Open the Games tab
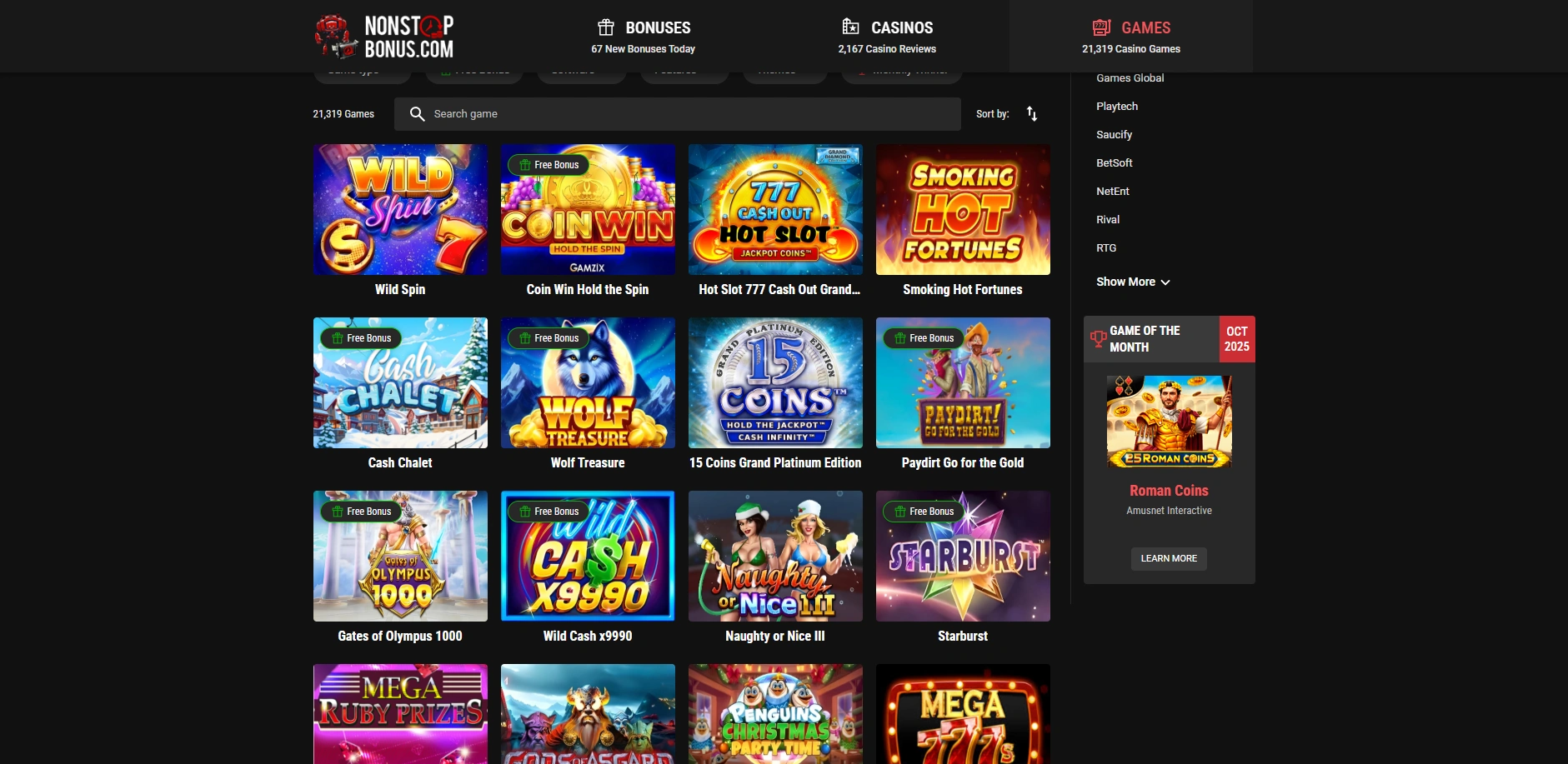This screenshot has width=1568, height=764. (1131, 36)
